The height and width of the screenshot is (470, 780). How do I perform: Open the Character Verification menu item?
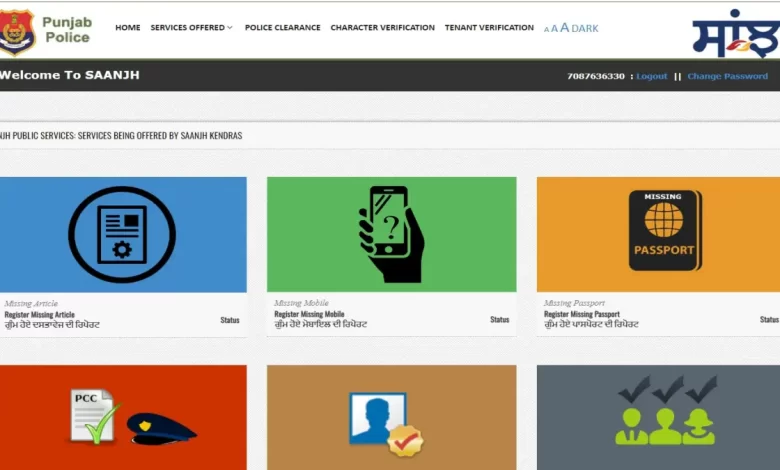382,28
